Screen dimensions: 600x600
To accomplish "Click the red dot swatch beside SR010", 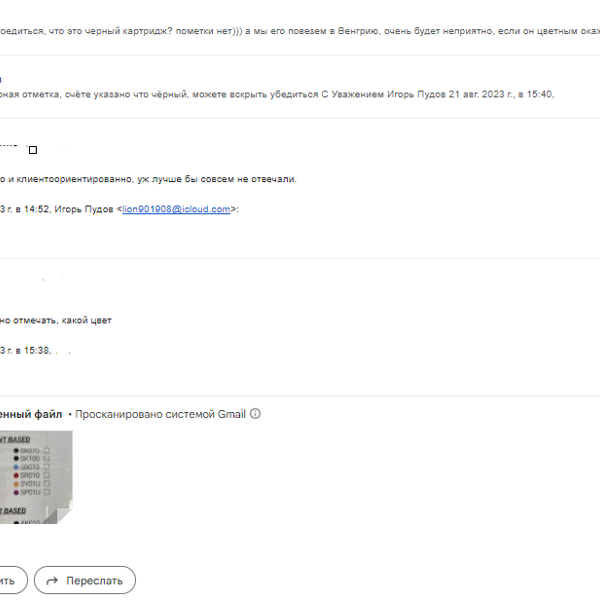I will [16, 476].
